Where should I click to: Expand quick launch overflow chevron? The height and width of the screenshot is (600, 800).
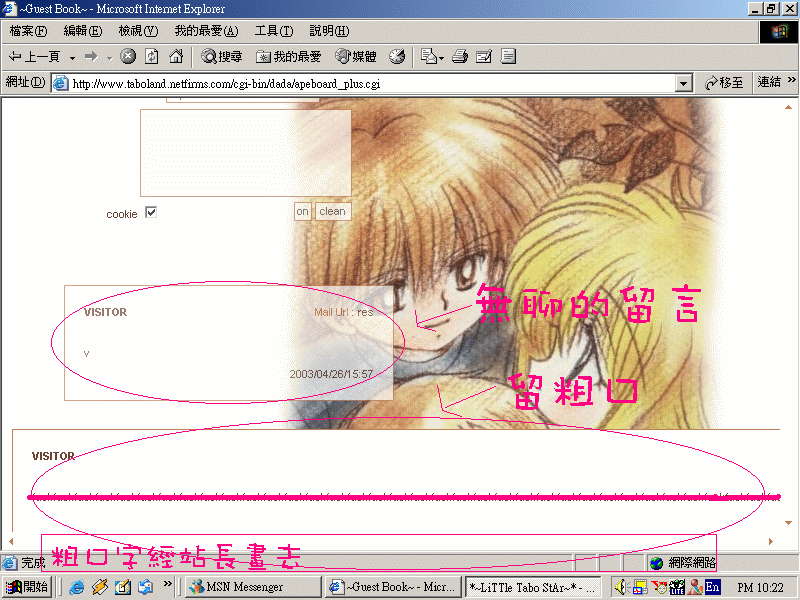(x=167, y=584)
